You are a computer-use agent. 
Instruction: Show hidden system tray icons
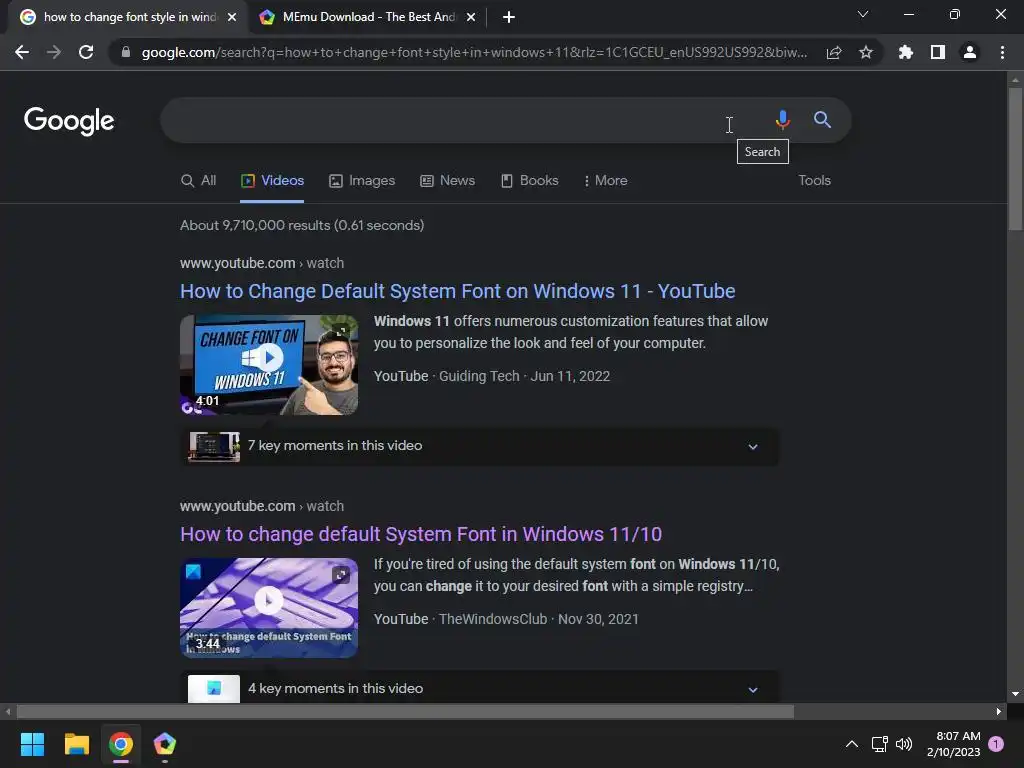(x=852, y=744)
